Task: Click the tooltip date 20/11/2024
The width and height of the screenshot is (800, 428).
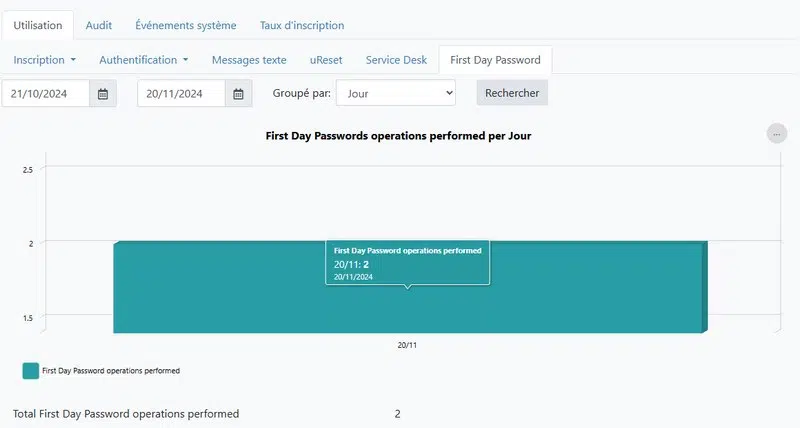Action: click(353, 277)
